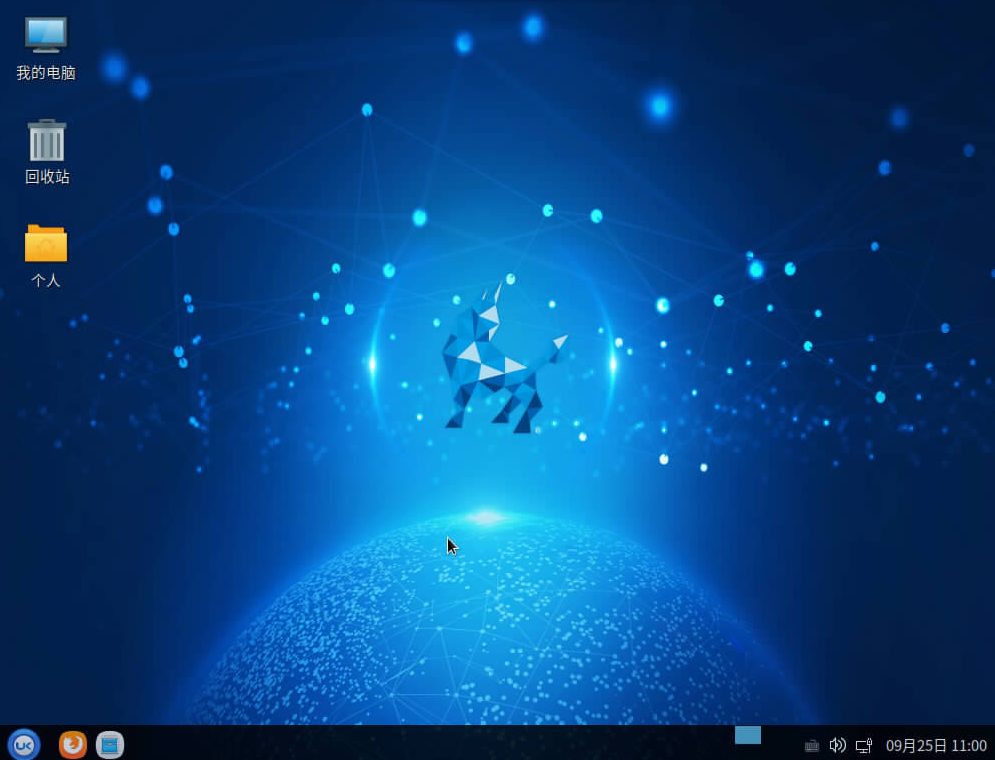Click the monitor screen of 我的电脑 icon
Image resolution: width=995 pixels, height=760 pixels.
[46, 32]
